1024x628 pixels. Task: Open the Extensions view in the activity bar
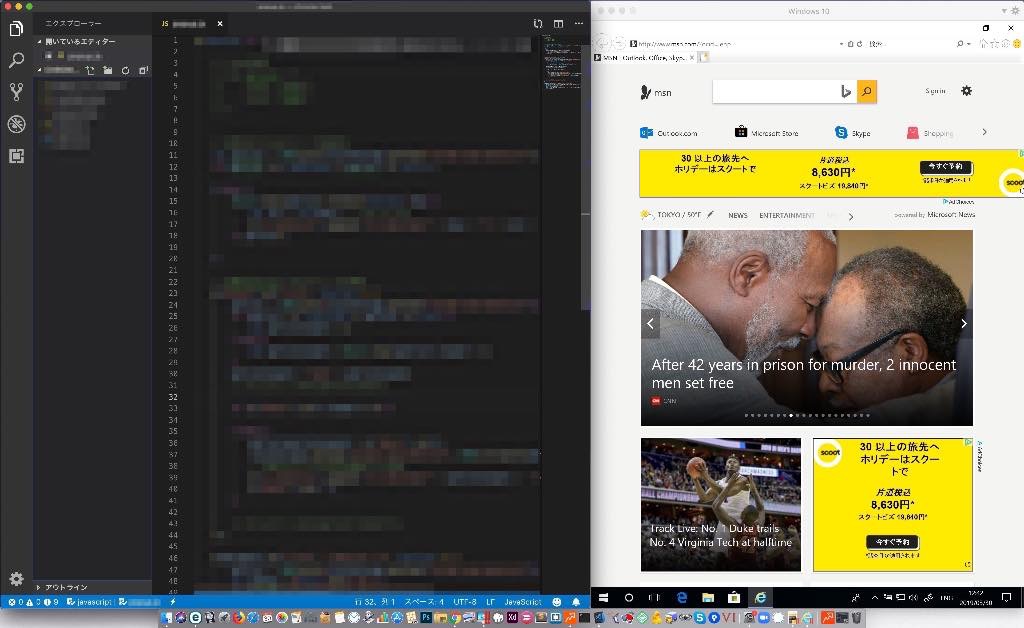click(x=16, y=156)
